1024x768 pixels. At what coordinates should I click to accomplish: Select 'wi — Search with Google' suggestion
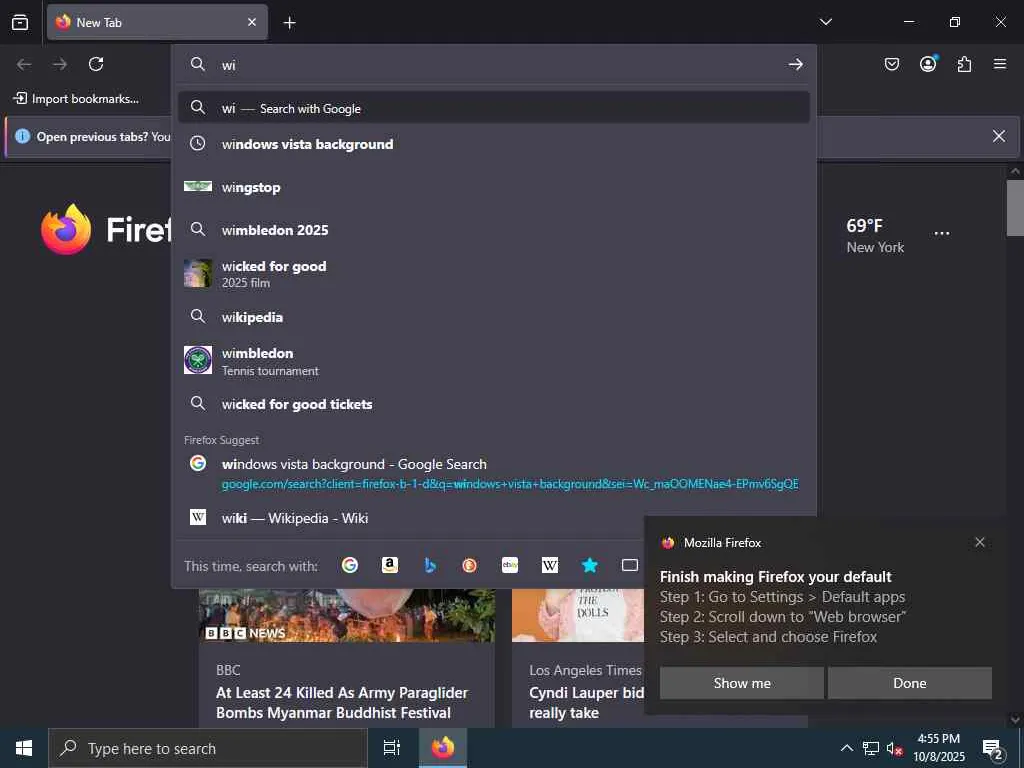click(494, 108)
